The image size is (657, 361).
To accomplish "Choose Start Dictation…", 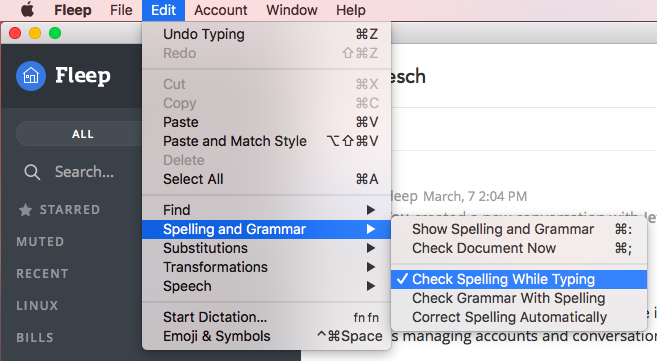I will pos(266,317).
